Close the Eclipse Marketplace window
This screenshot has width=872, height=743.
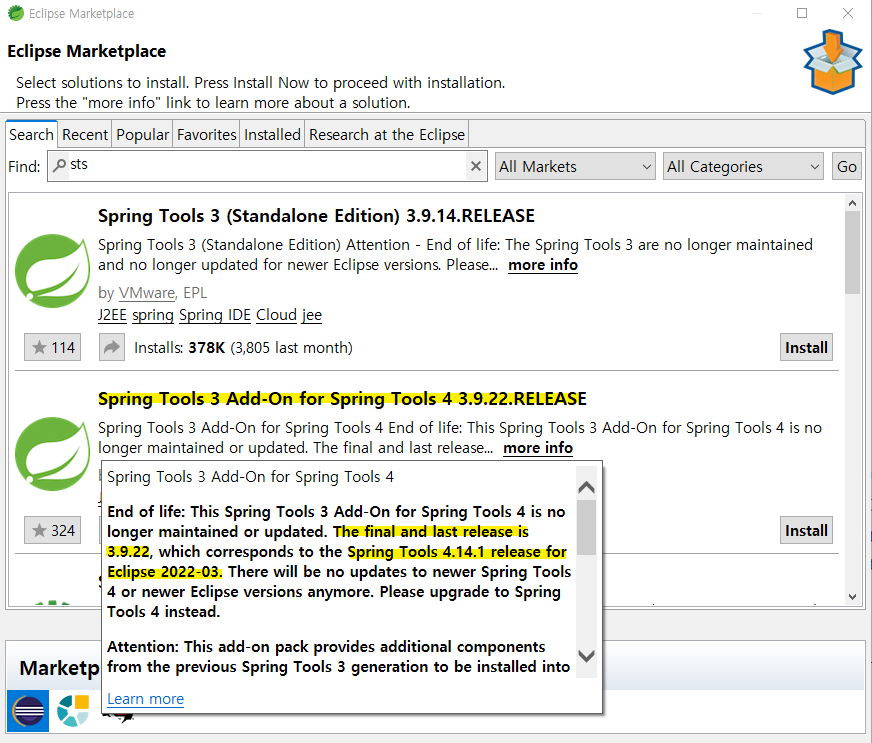(x=848, y=13)
